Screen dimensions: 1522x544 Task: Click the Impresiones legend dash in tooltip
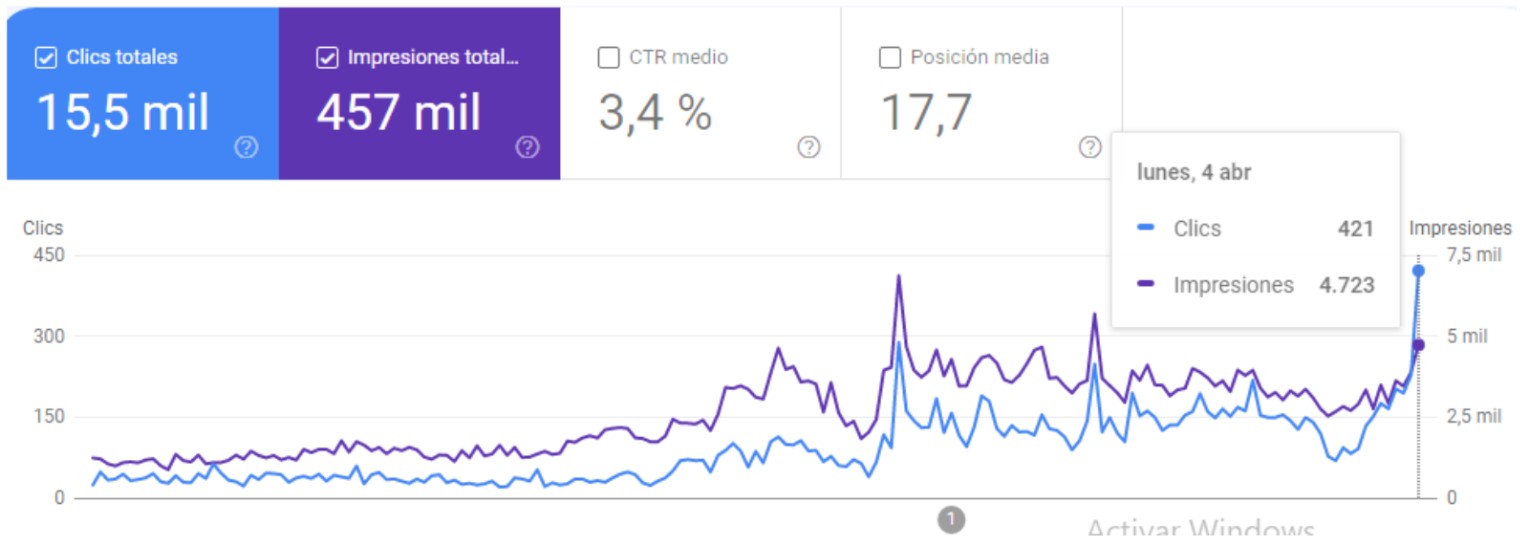tap(1147, 285)
